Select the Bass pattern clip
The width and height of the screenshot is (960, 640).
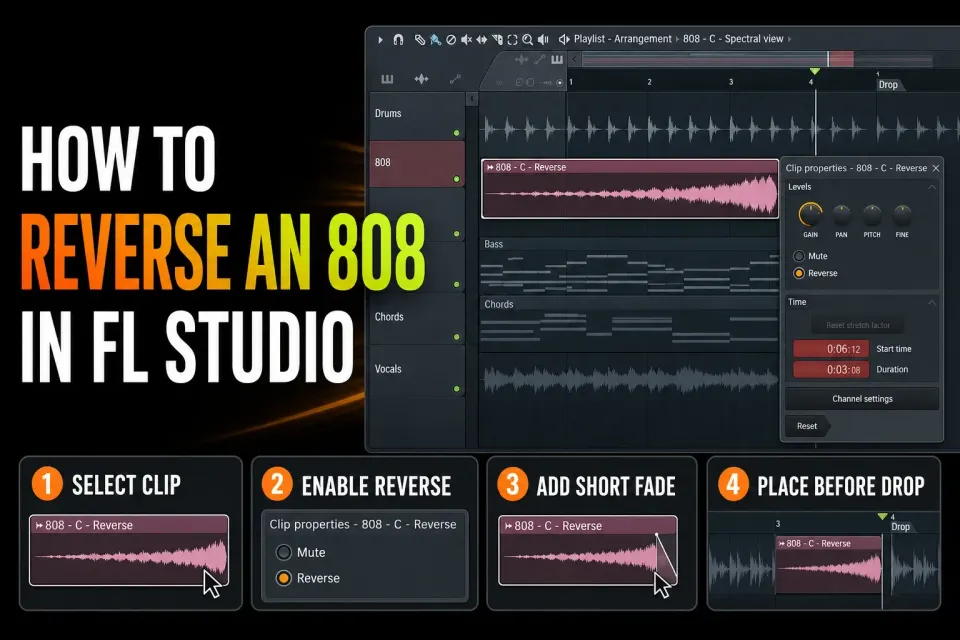(629, 265)
